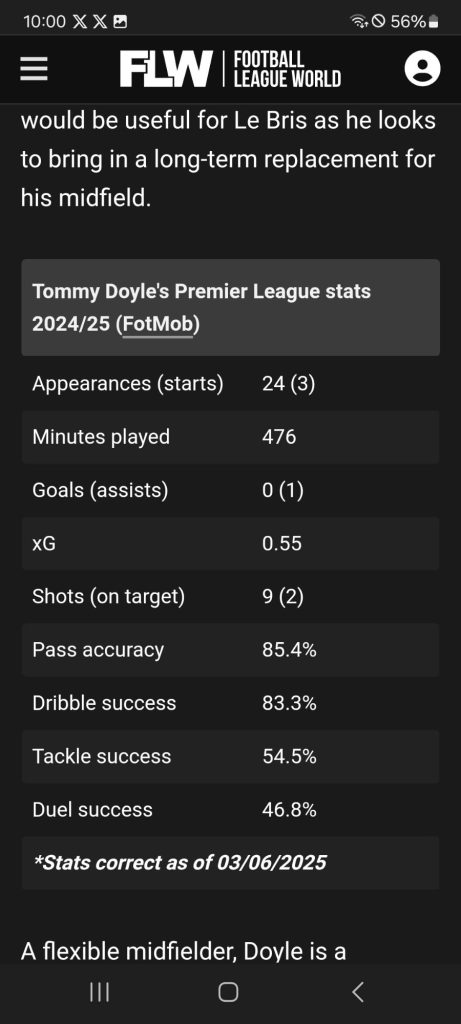Tap the Duel success 46.8% row
The height and width of the screenshot is (1024, 461).
[x=230, y=810]
